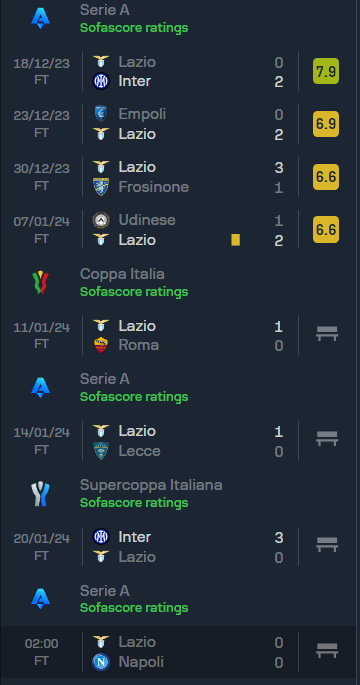Click the 6.6 rating badge for Udinese–Lazio
The width and height of the screenshot is (360, 685).
coord(326,230)
